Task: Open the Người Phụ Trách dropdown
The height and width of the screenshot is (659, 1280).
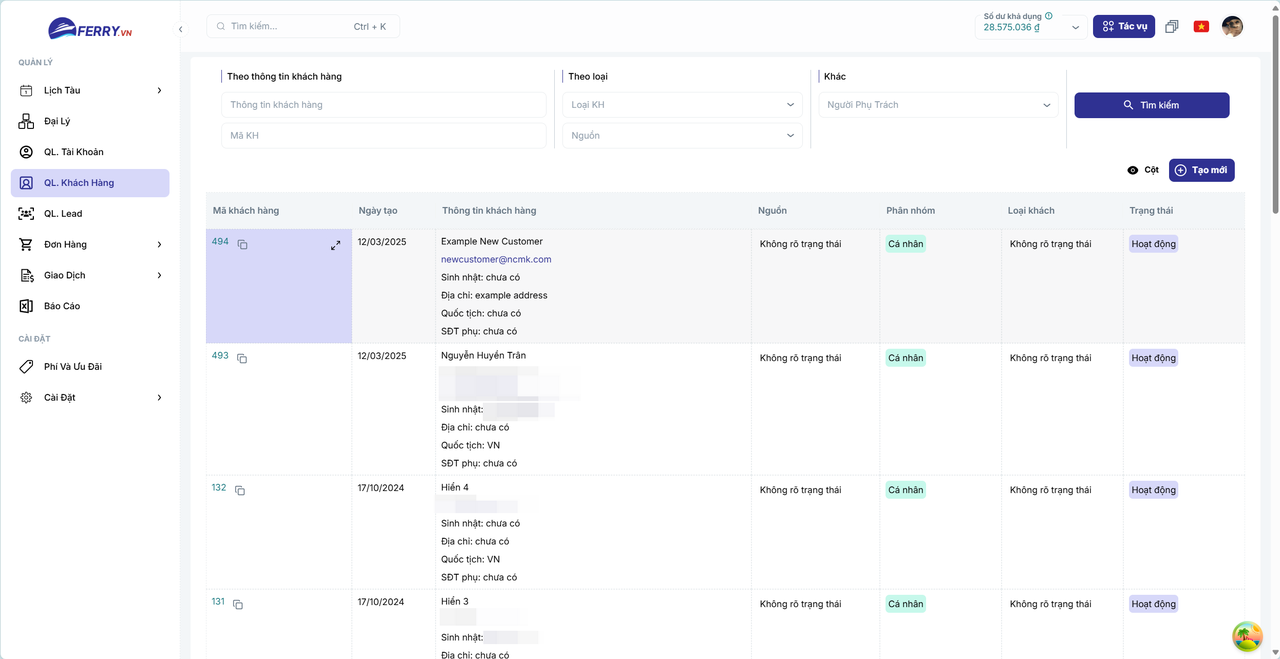Action: [939, 105]
